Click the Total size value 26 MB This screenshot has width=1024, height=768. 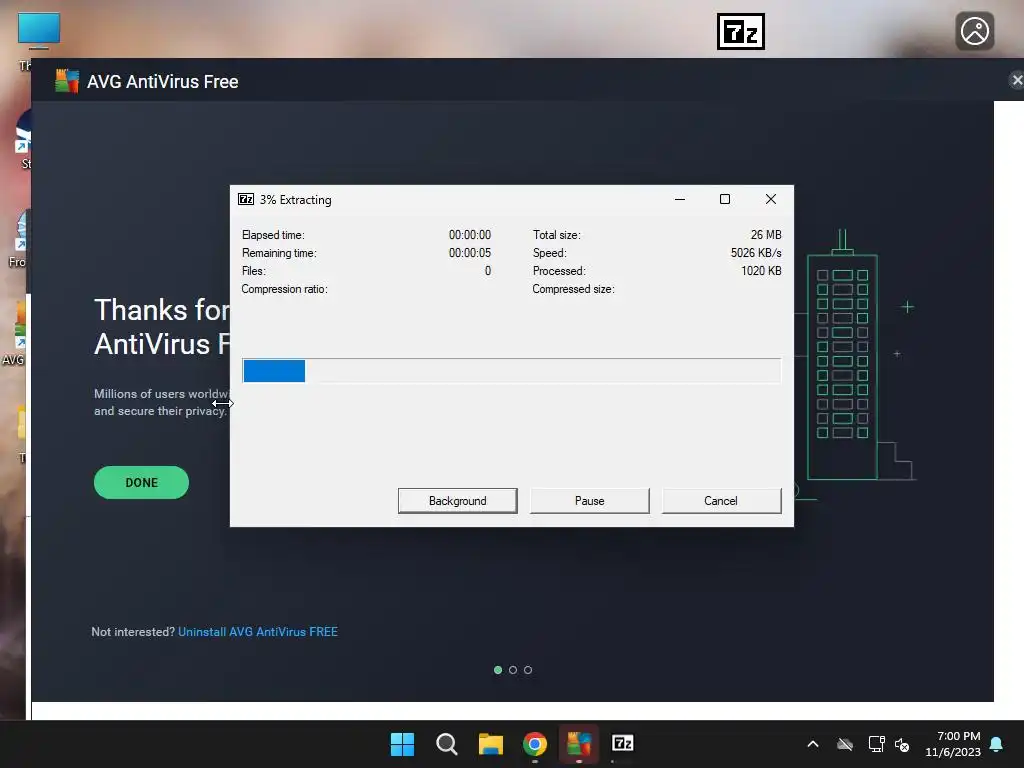[766, 234]
